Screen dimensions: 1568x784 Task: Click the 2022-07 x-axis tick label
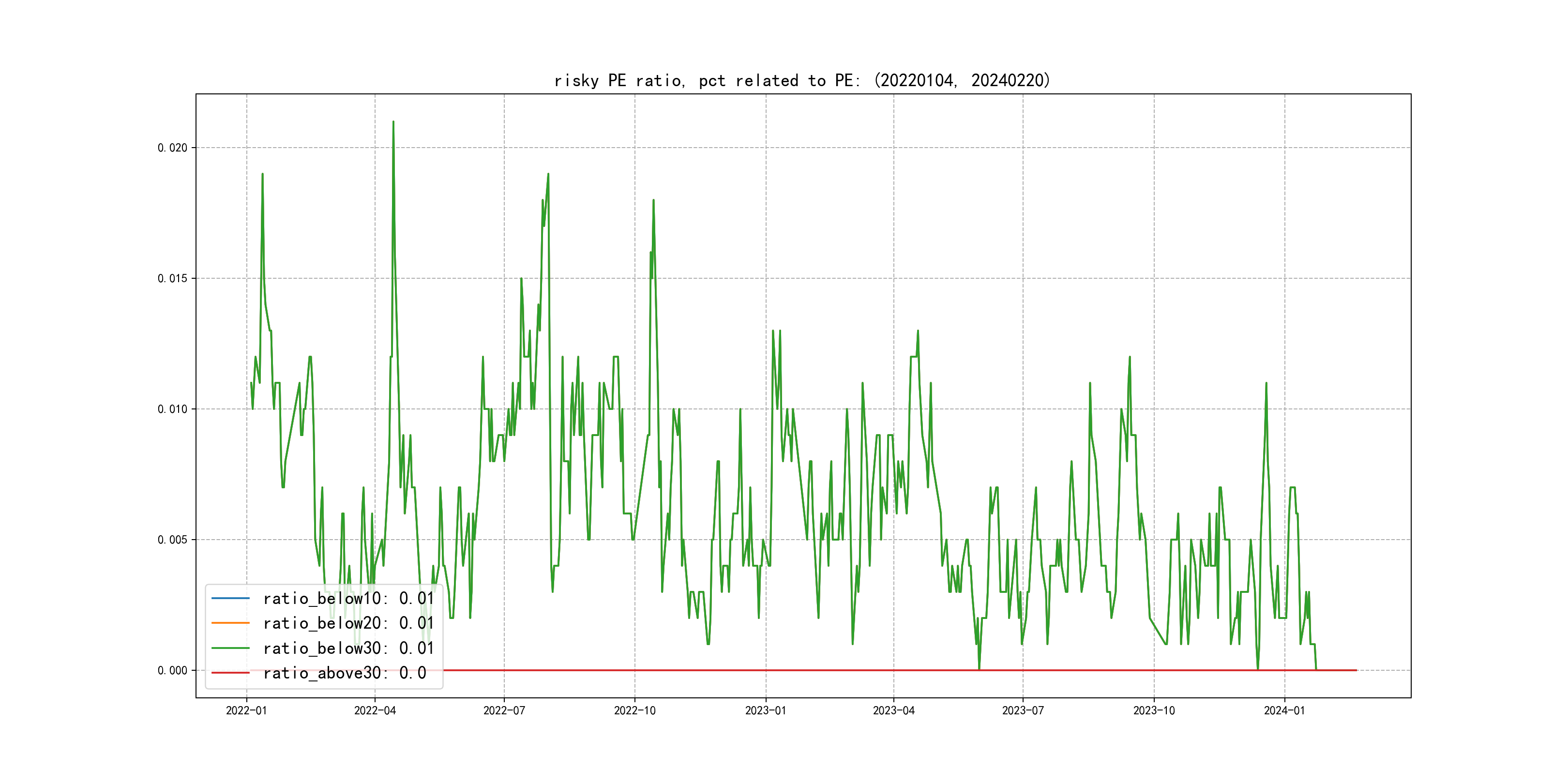point(504,711)
